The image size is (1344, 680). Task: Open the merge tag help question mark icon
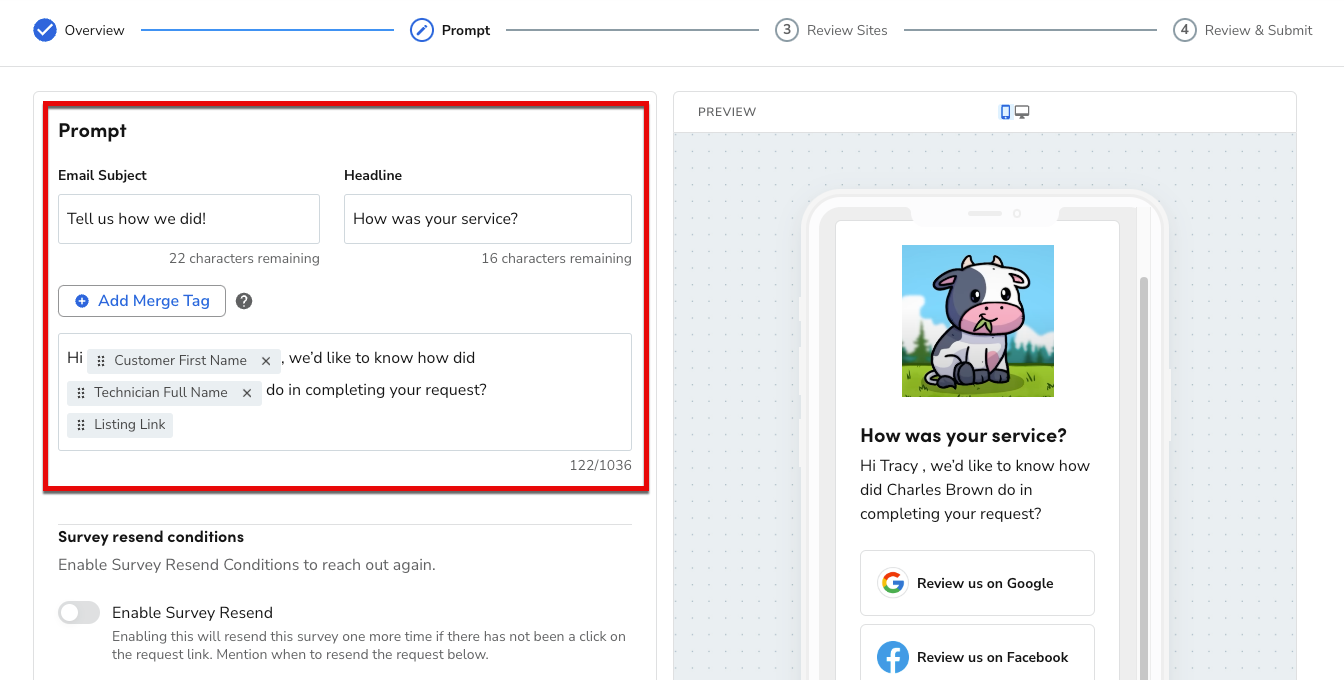coord(244,300)
